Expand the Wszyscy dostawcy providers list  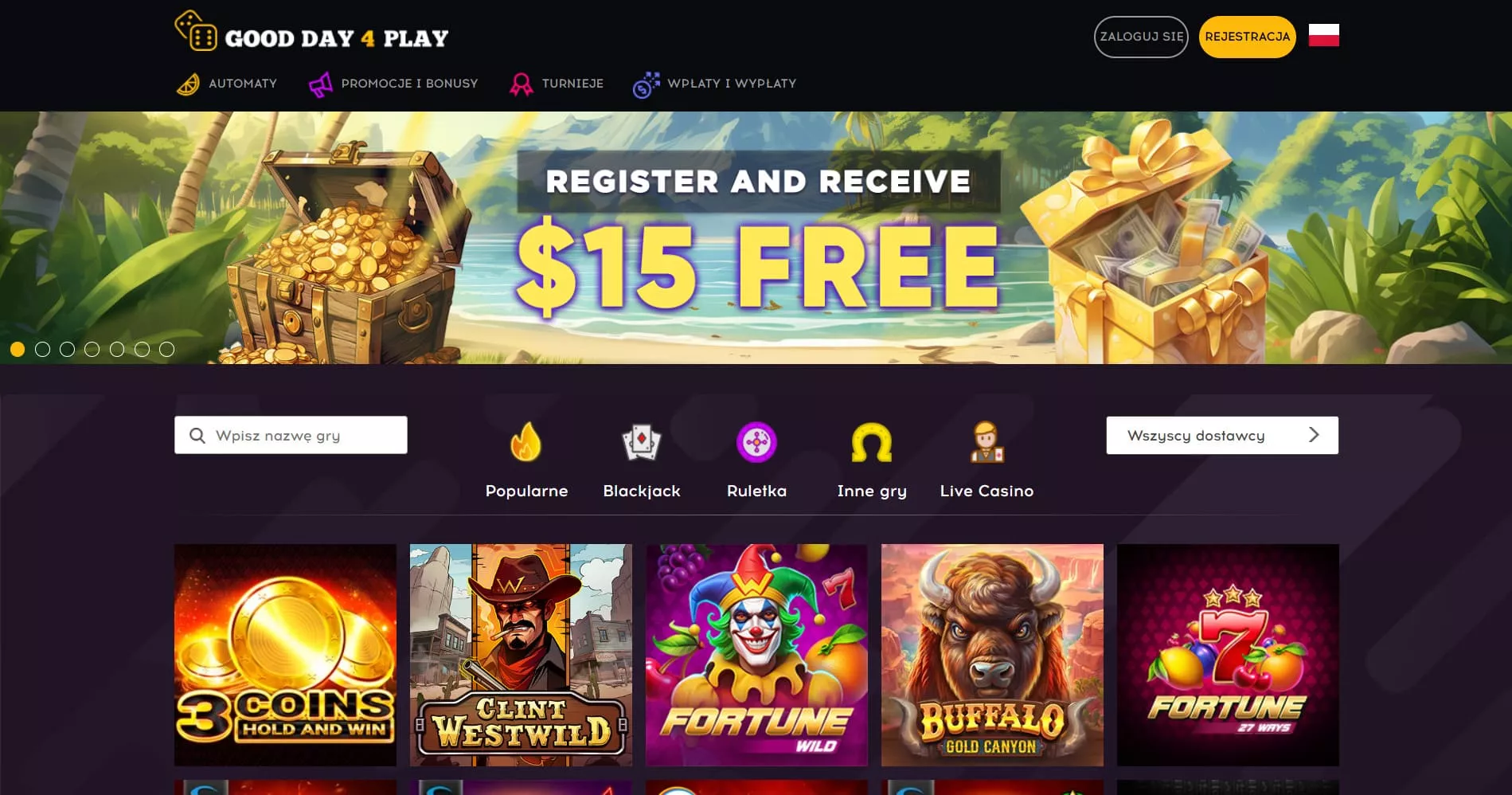[x=1222, y=436]
